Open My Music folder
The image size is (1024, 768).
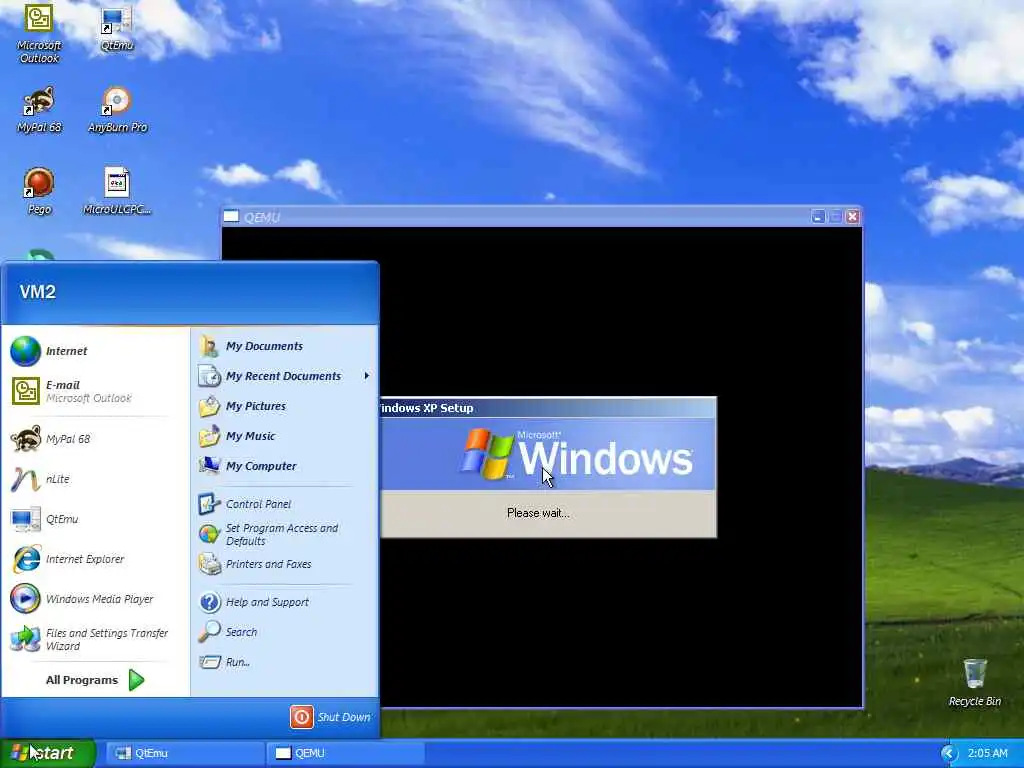(285, 436)
